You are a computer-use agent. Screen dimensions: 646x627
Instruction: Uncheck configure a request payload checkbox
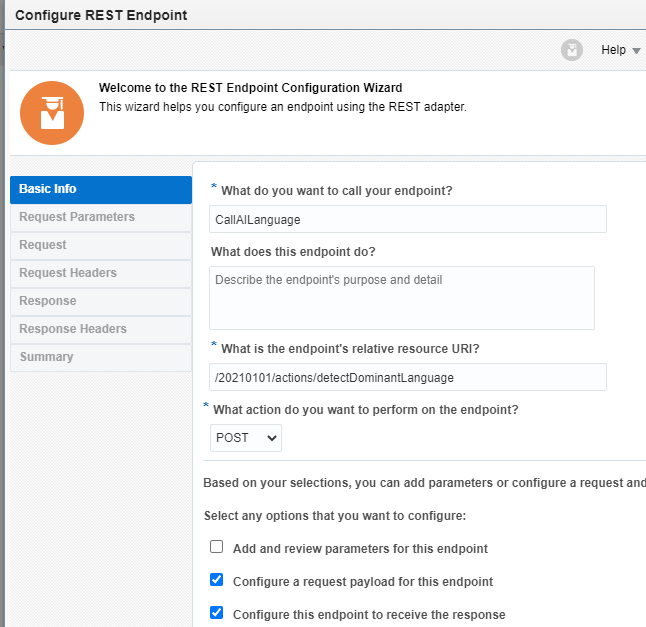217,580
